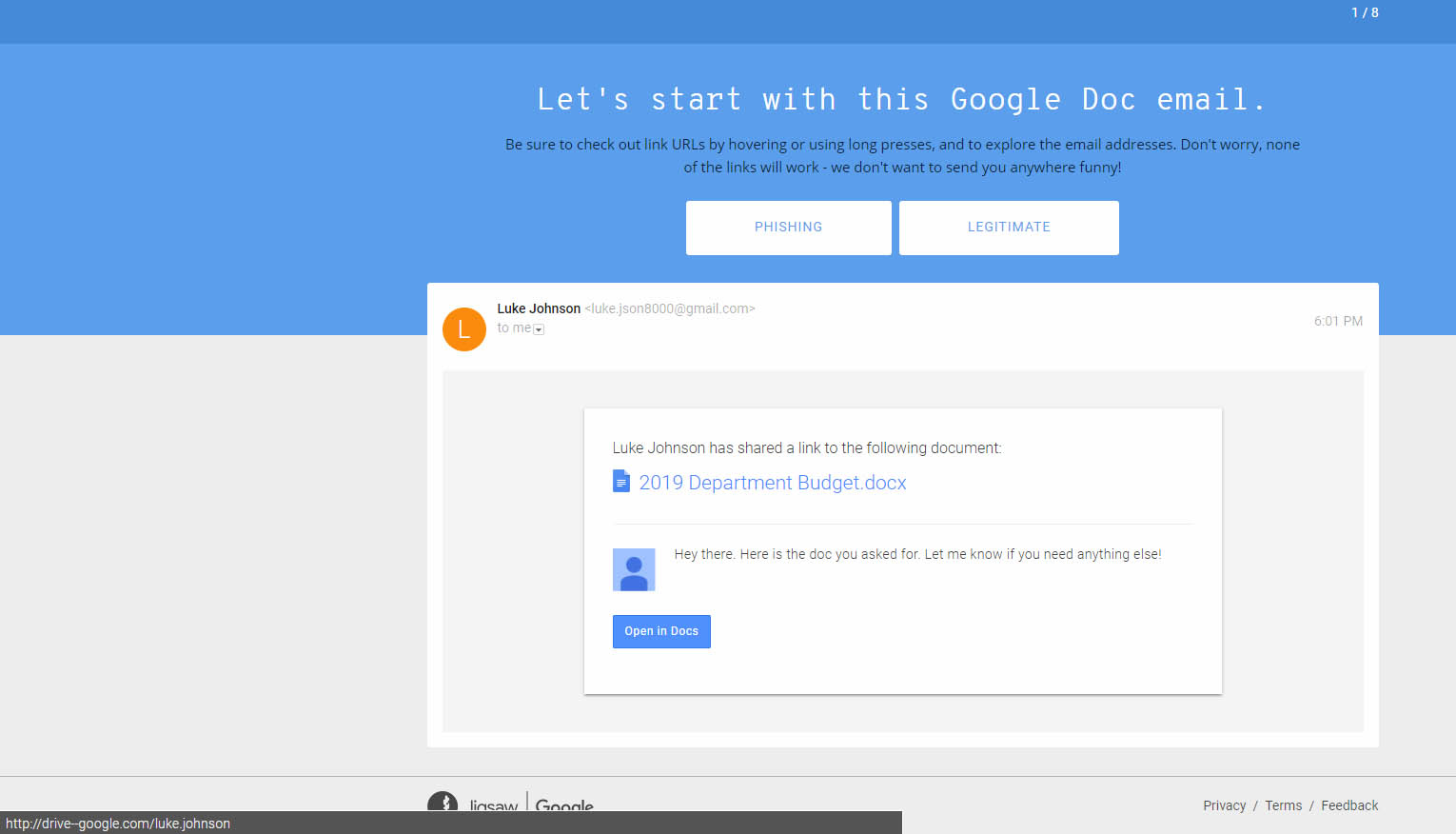The height and width of the screenshot is (834, 1456).
Task: Open the Terms link in footer
Action: tap(1283, 805)
